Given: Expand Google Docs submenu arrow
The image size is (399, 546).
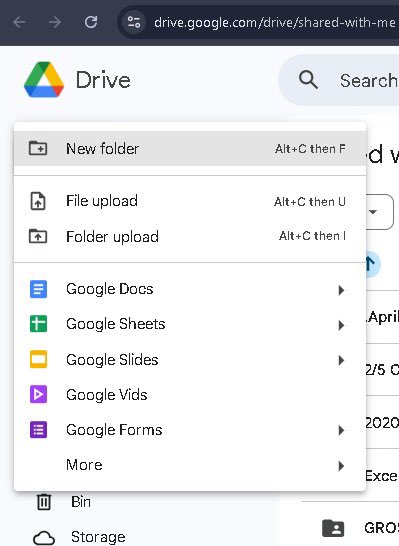Looking at the screenshot, I should click(x=341, y=290).
